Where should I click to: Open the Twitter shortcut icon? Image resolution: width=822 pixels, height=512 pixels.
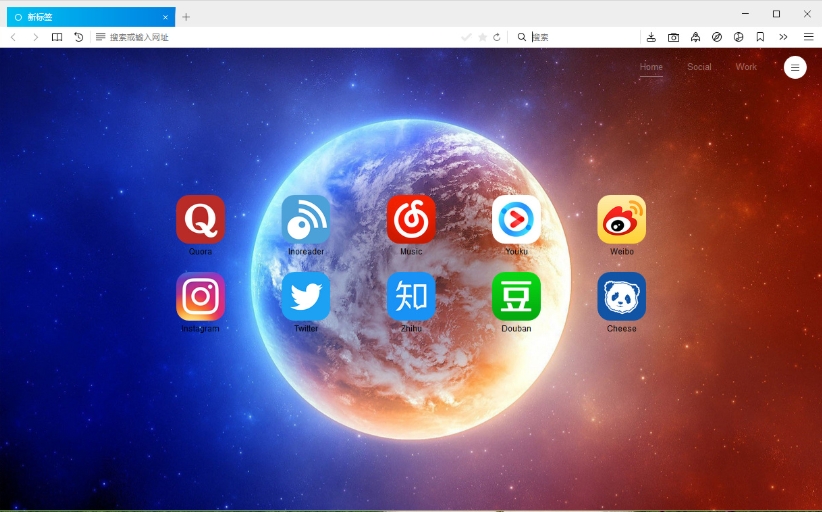[306, 297]
